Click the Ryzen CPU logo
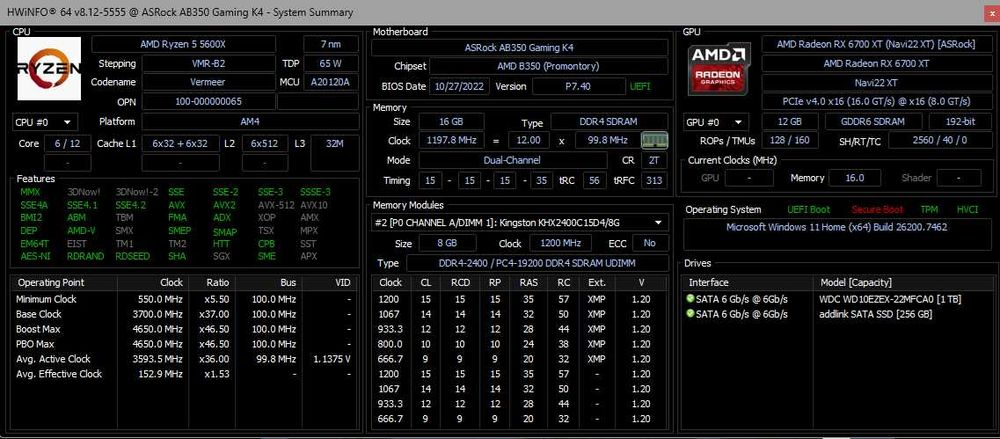 (x=49, y=68)
